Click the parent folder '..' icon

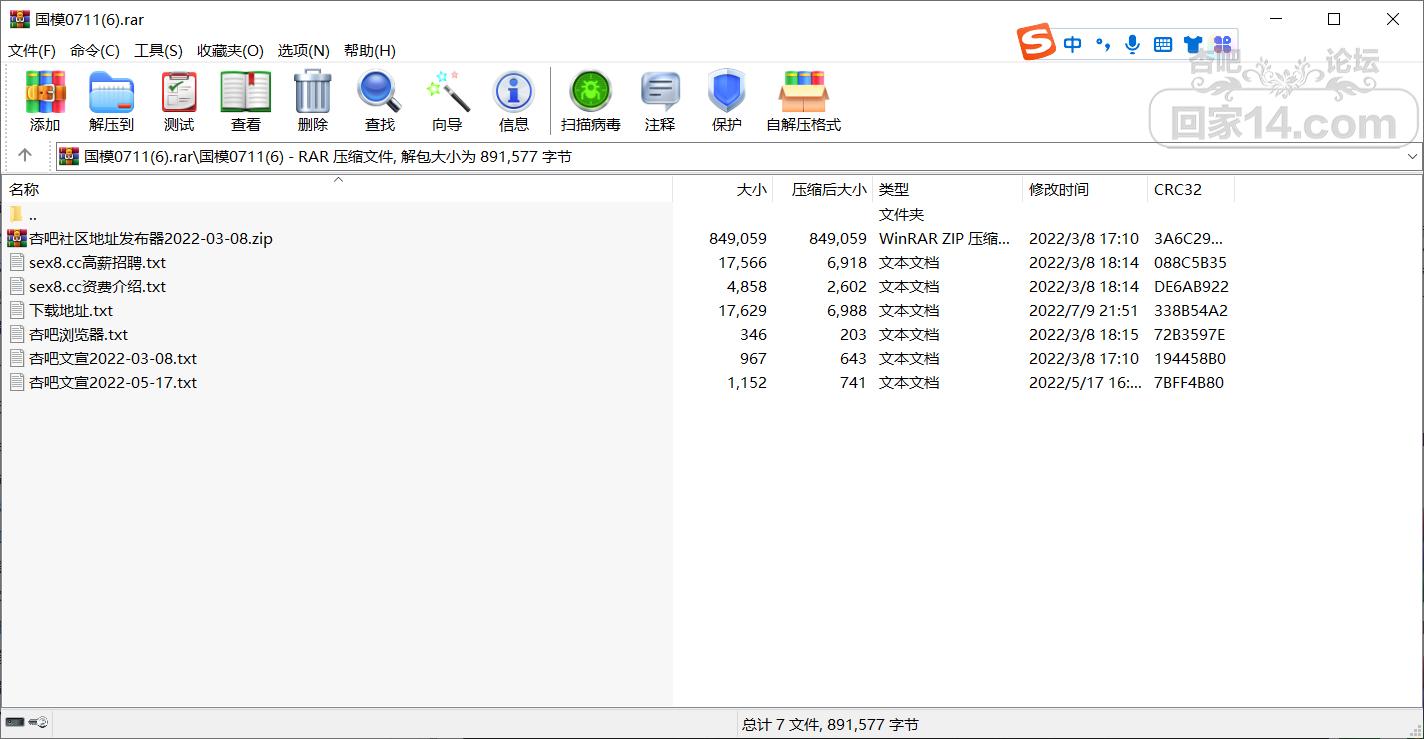point(17,214)
